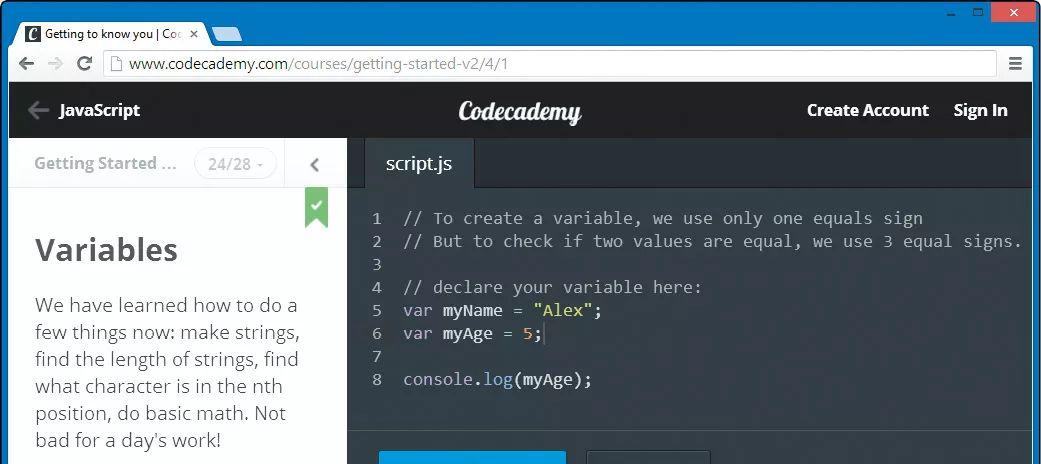Image resolution: width=1041 pixels, height=464 pixels.
Task: Click Create Account
Action: [x=868, y=110]
